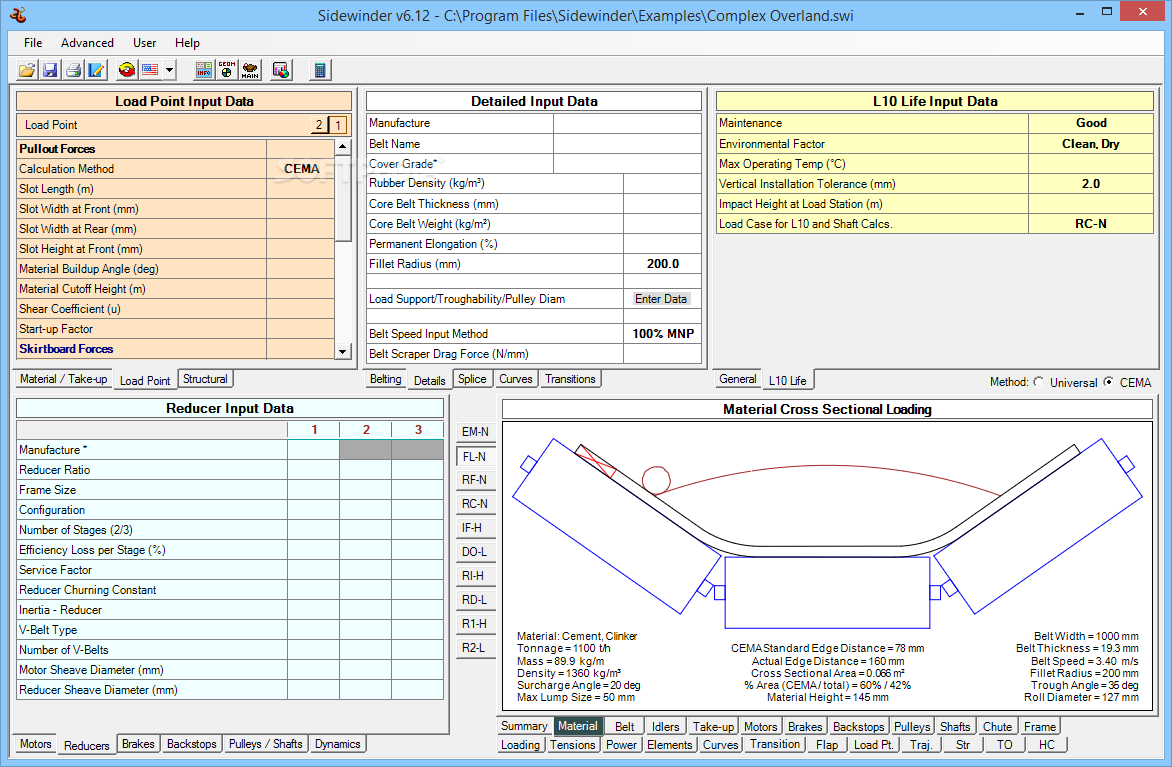Open the Advanced menu

coord(87,43)
